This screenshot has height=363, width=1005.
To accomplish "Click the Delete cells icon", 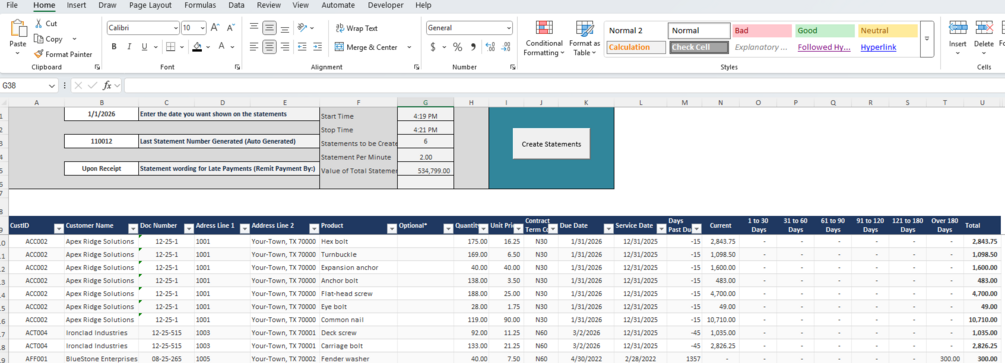I will (x=984, y=29).
